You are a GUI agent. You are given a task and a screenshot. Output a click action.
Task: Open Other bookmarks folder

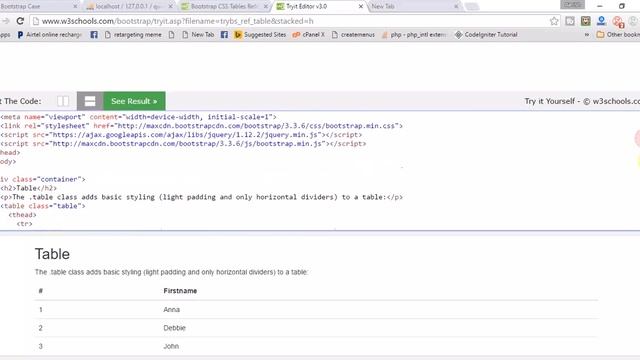(x=618, y=35)
